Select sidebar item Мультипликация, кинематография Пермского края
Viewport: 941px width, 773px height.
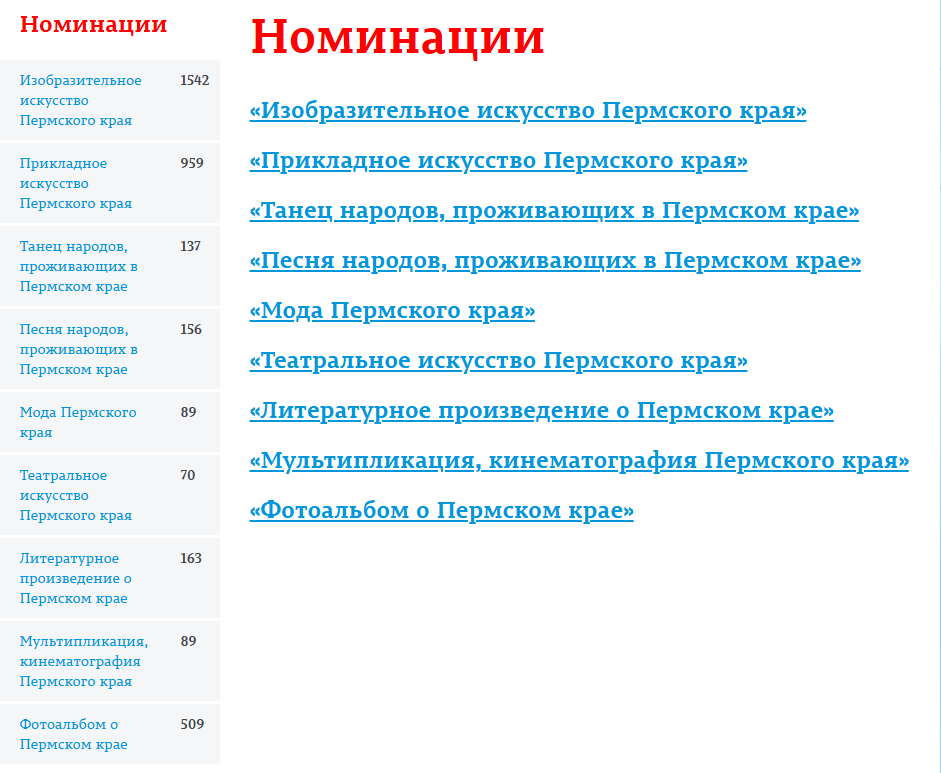click(x=83, y=661)
